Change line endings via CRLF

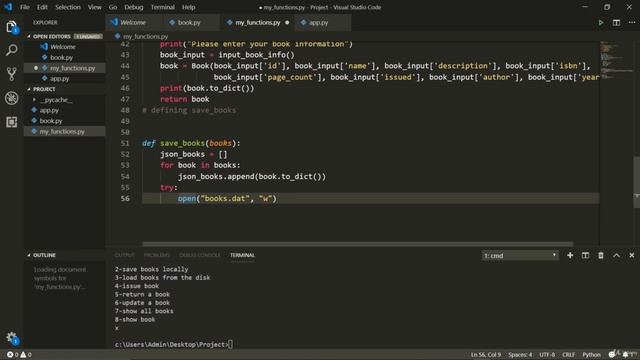point(569,355)
